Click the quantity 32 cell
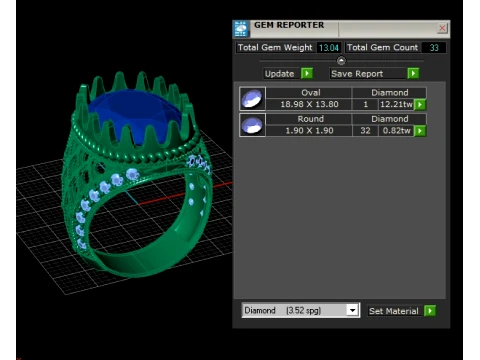This screenshot has height=360, width=480. [x=365, y=131]
